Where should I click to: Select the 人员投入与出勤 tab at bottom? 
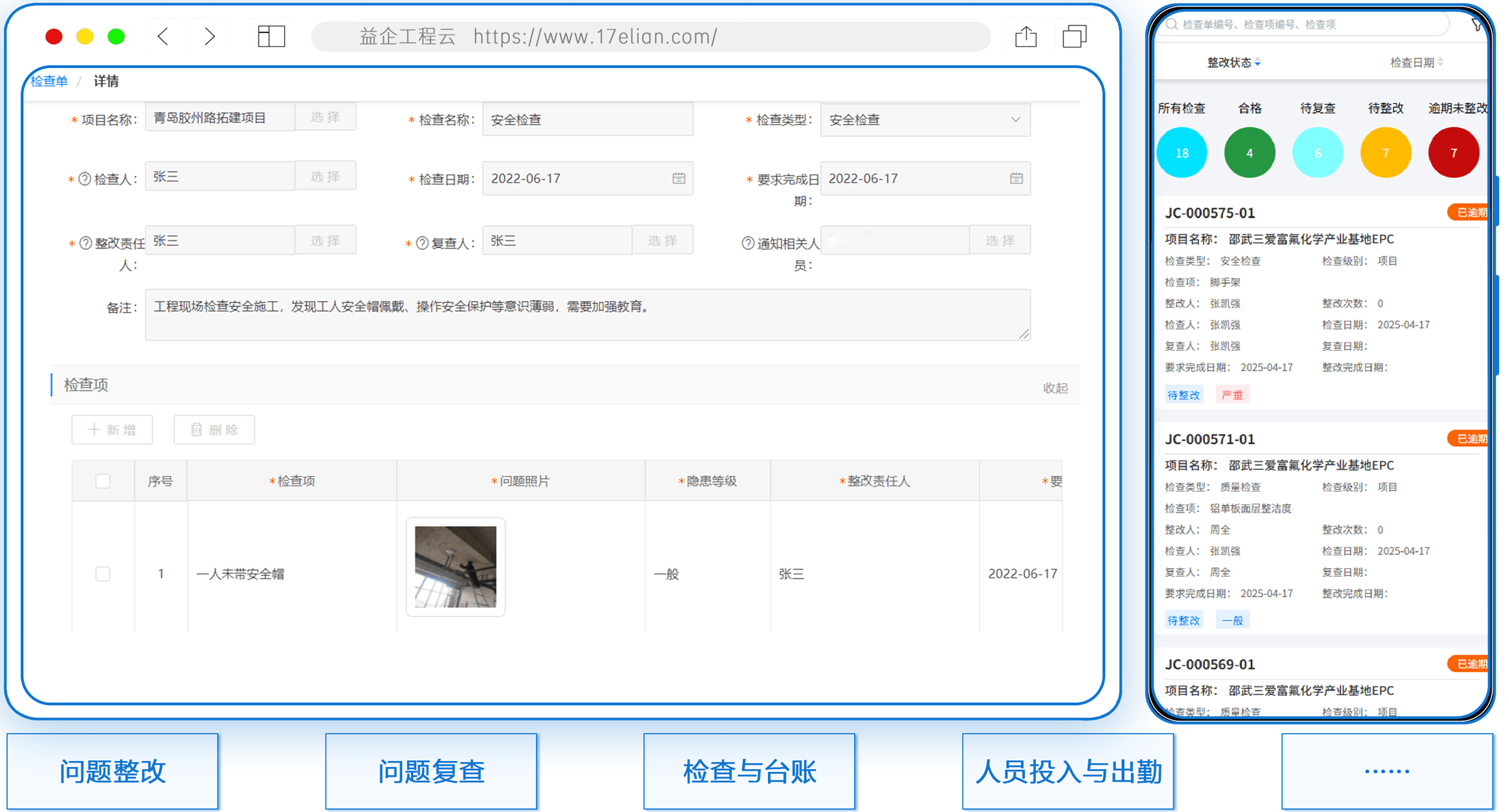1068,772
